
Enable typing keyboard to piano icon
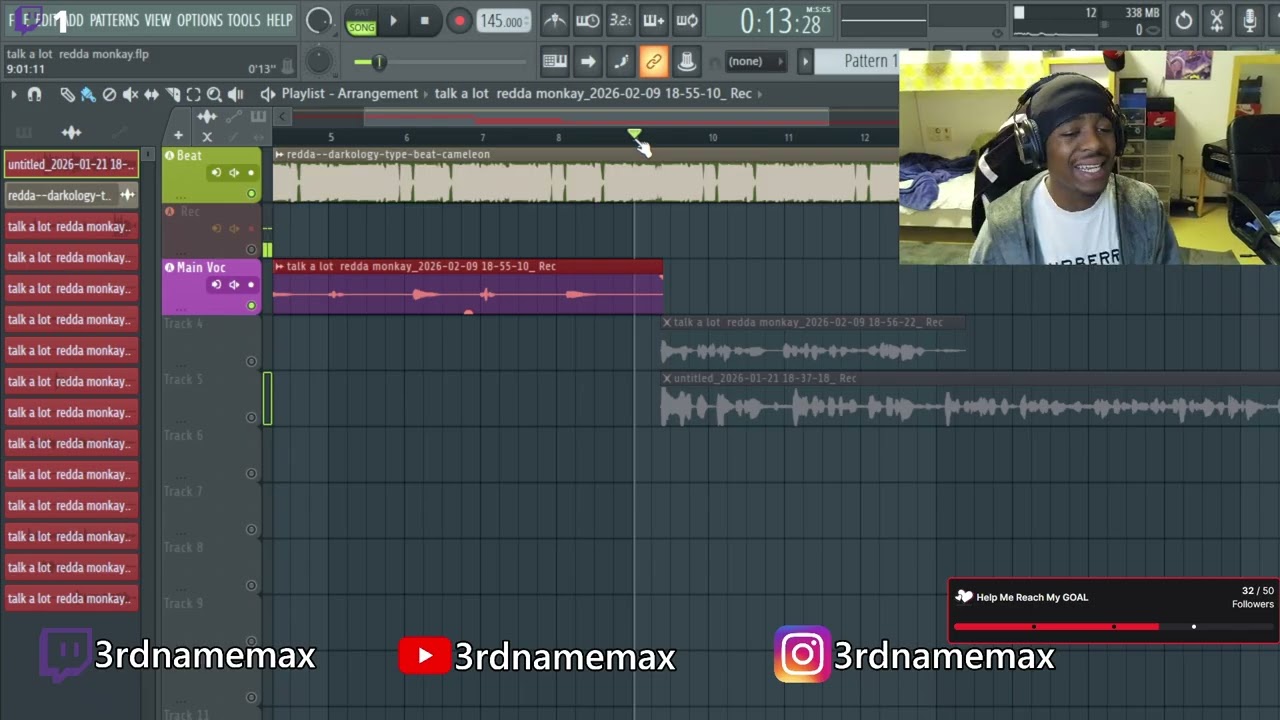click(555, 62)
